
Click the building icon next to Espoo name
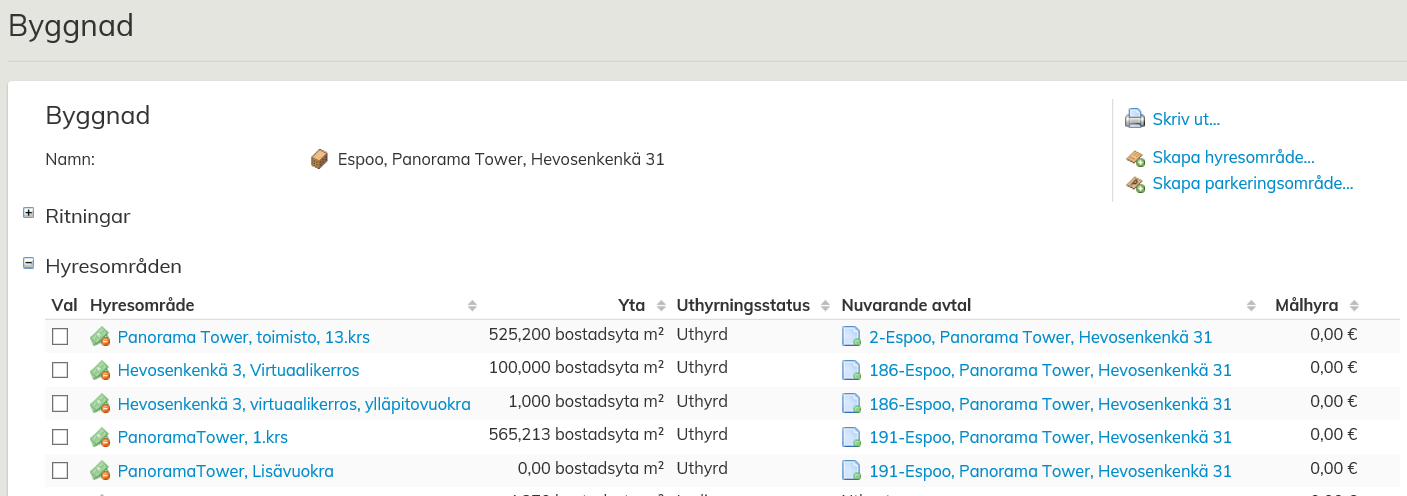click(320, 159)
